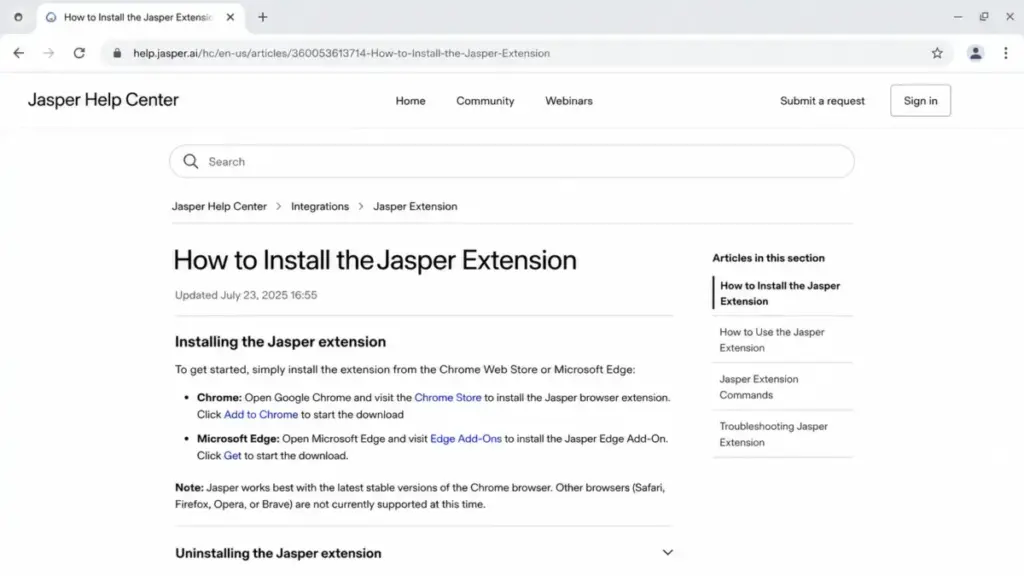This screenshot has height=576, width=1024.
Task: Open How to Install the Jasper Extension sidebar article
Action: point(780,293)
